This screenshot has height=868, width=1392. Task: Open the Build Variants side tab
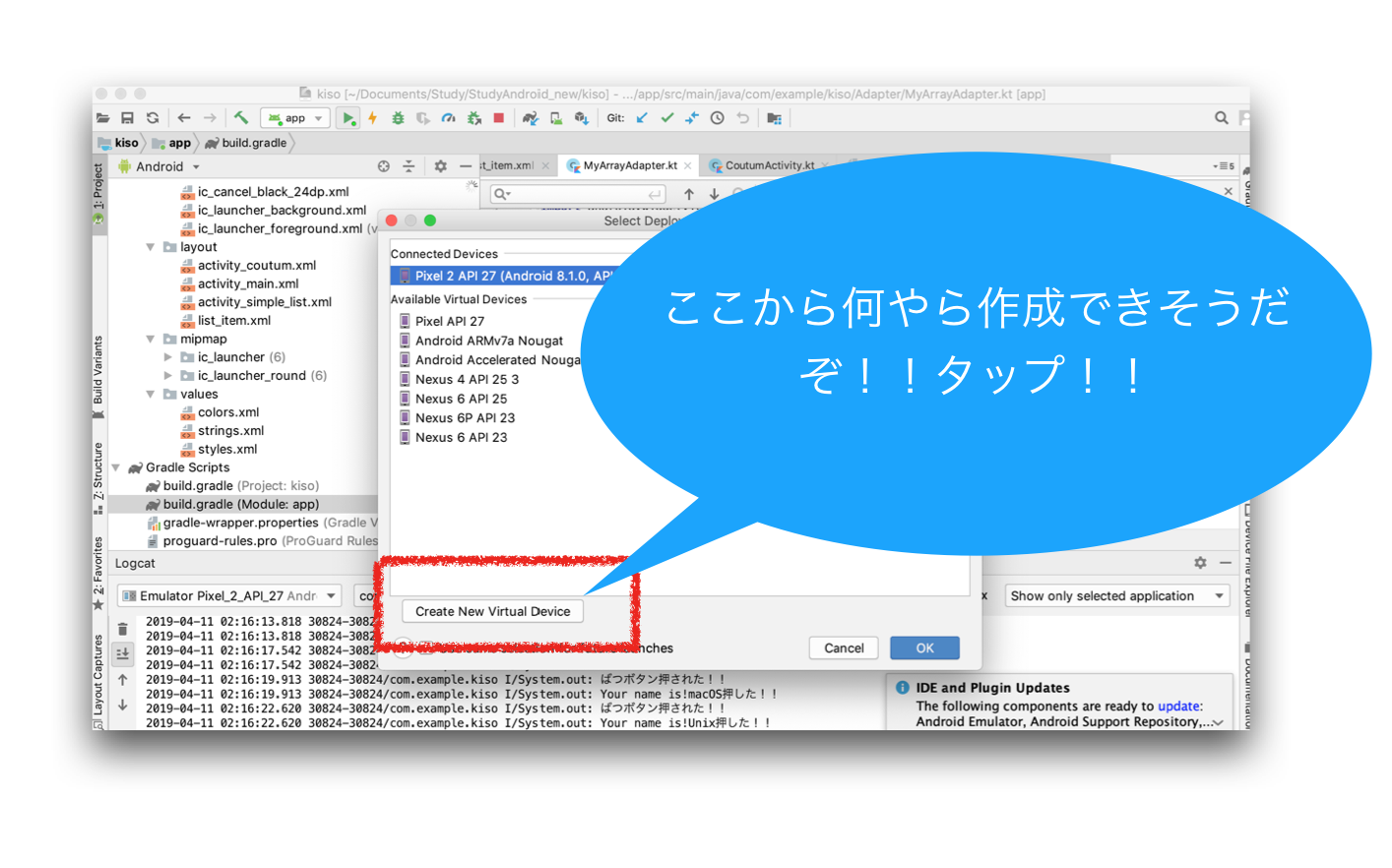click(x=98, y=377)
